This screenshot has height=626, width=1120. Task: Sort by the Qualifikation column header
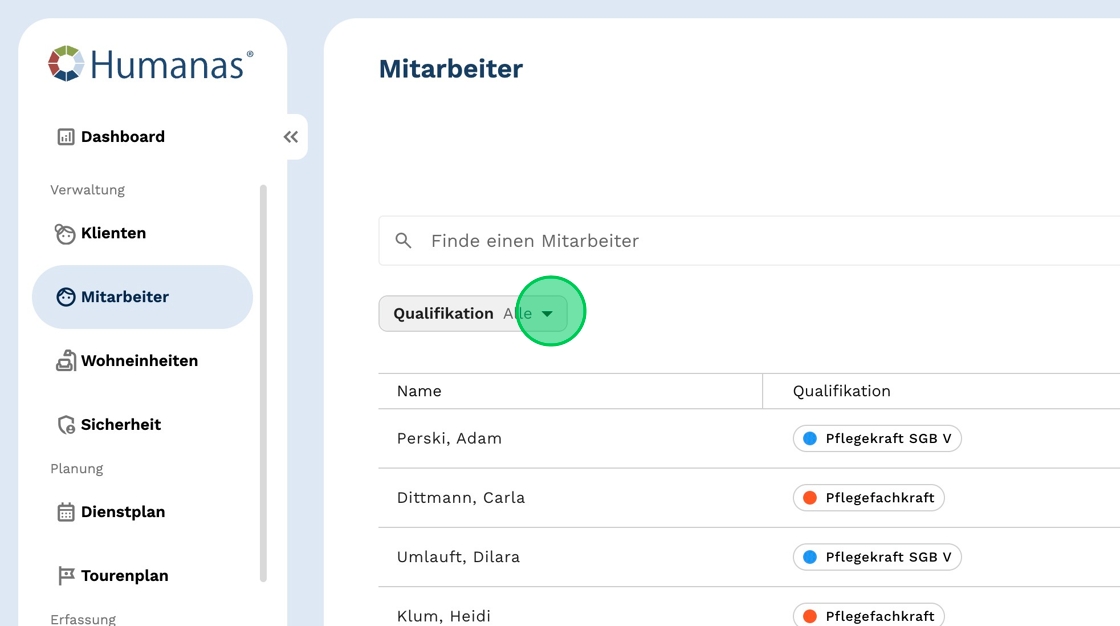click(x=841, y=391)
